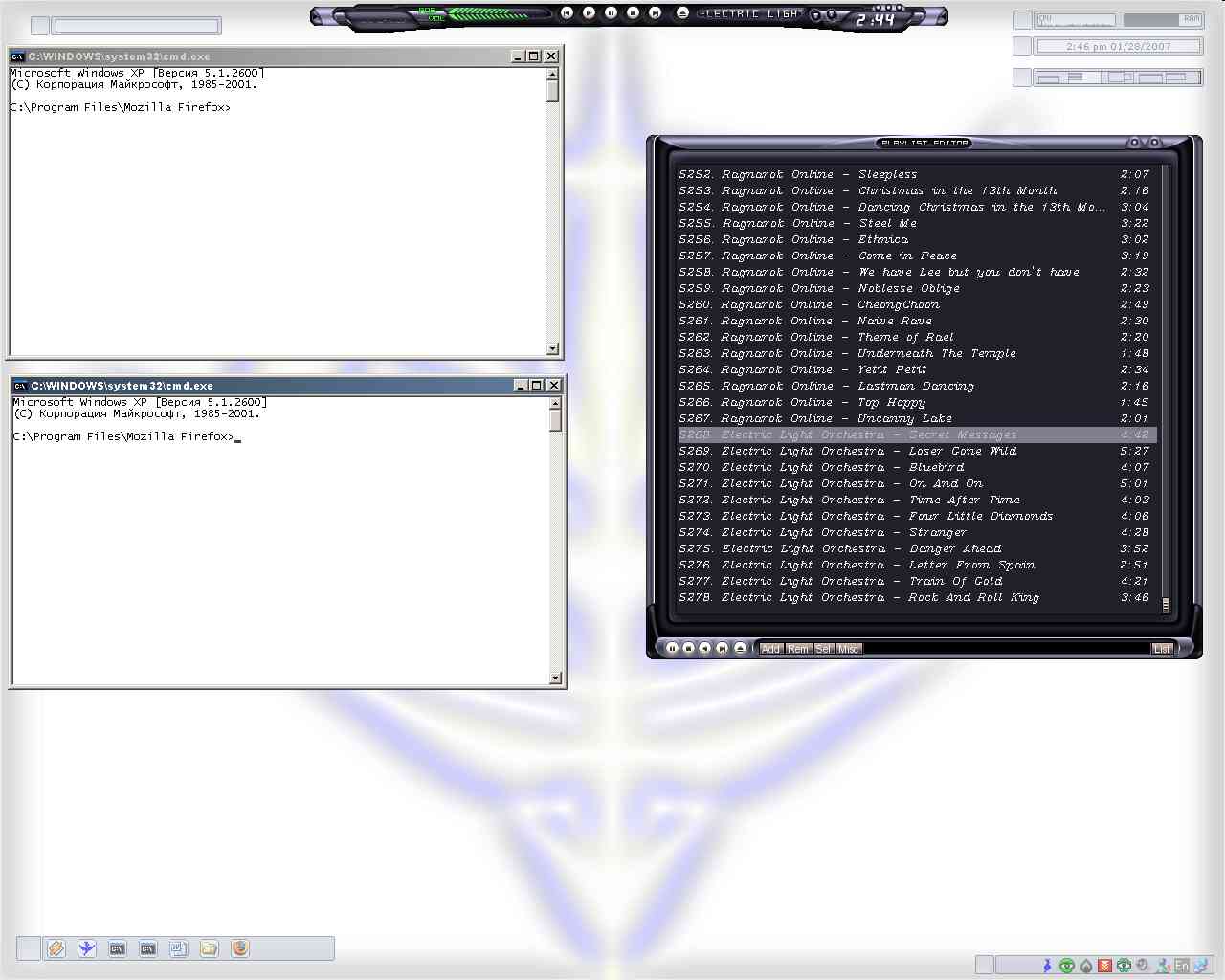1225x980 pixels.
Task: Select track 5268 Secret Messages
Action: click(915, 434)
